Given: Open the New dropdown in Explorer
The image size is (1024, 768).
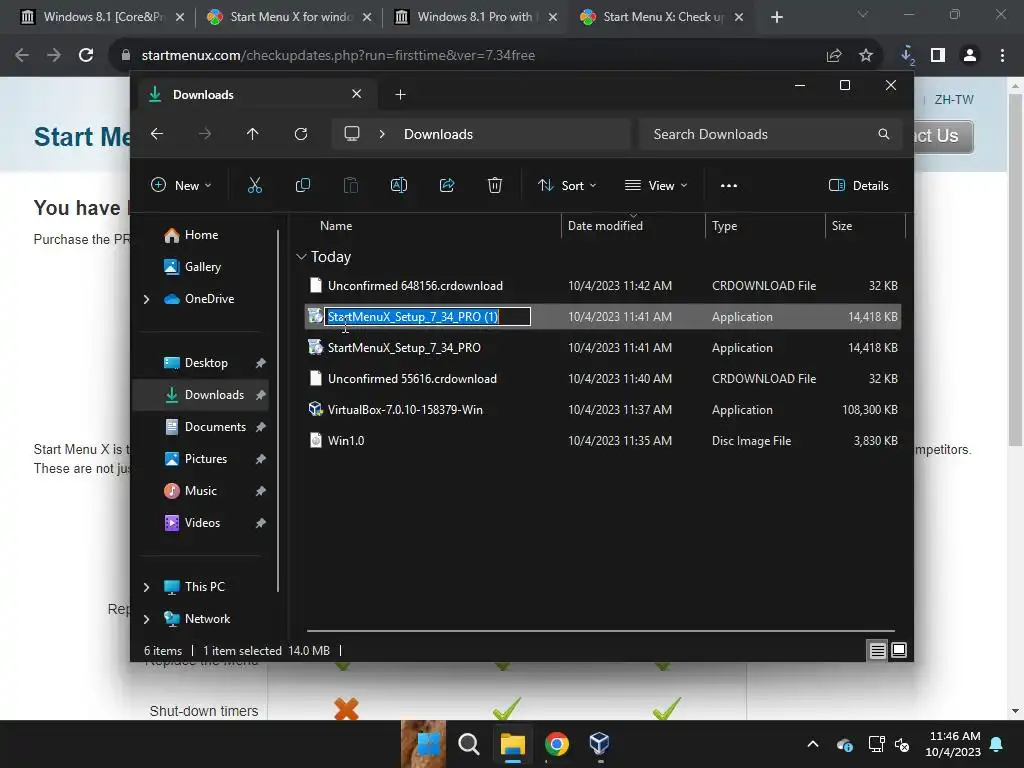Looking at the screenshot, I should [181, 185].
